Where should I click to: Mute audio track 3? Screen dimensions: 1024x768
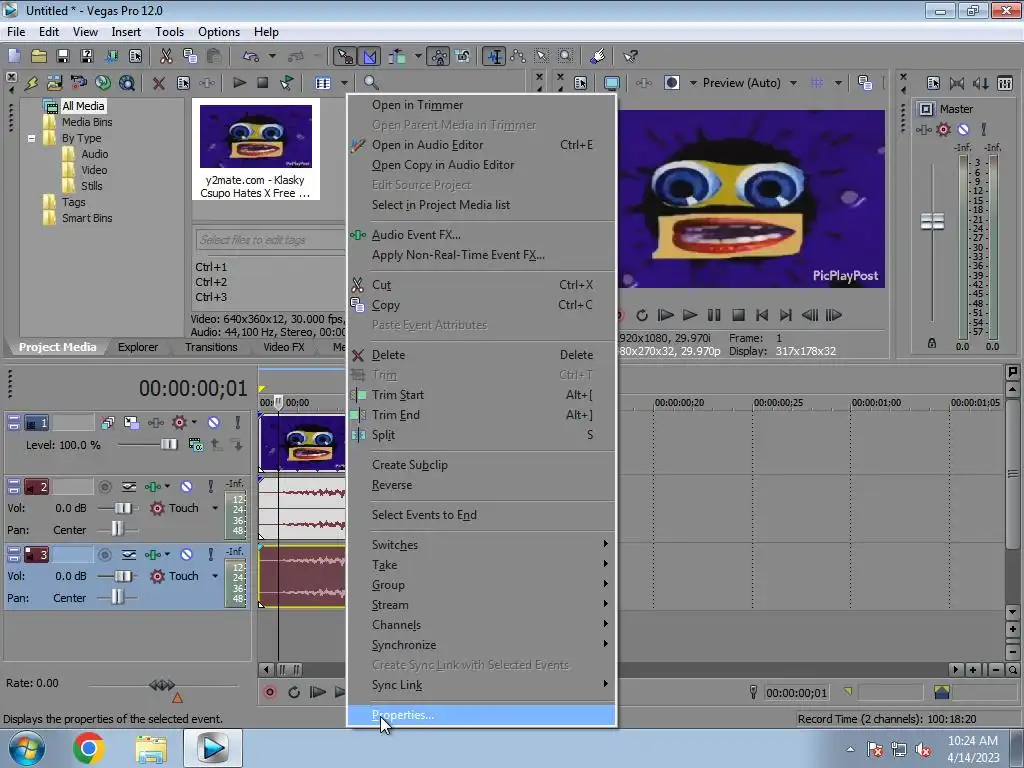tap(187, 554)
